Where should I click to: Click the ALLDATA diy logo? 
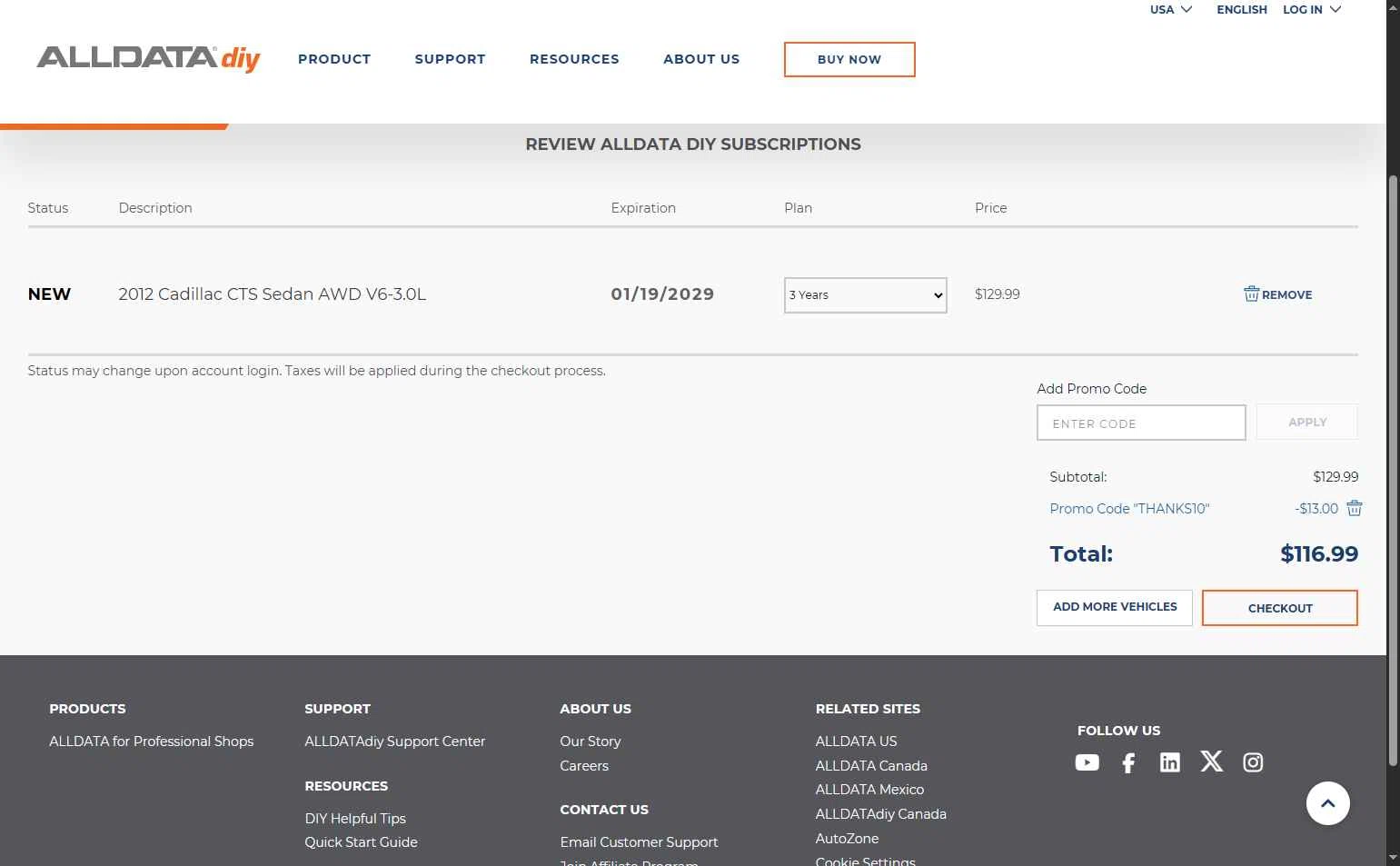pos(148,59)
